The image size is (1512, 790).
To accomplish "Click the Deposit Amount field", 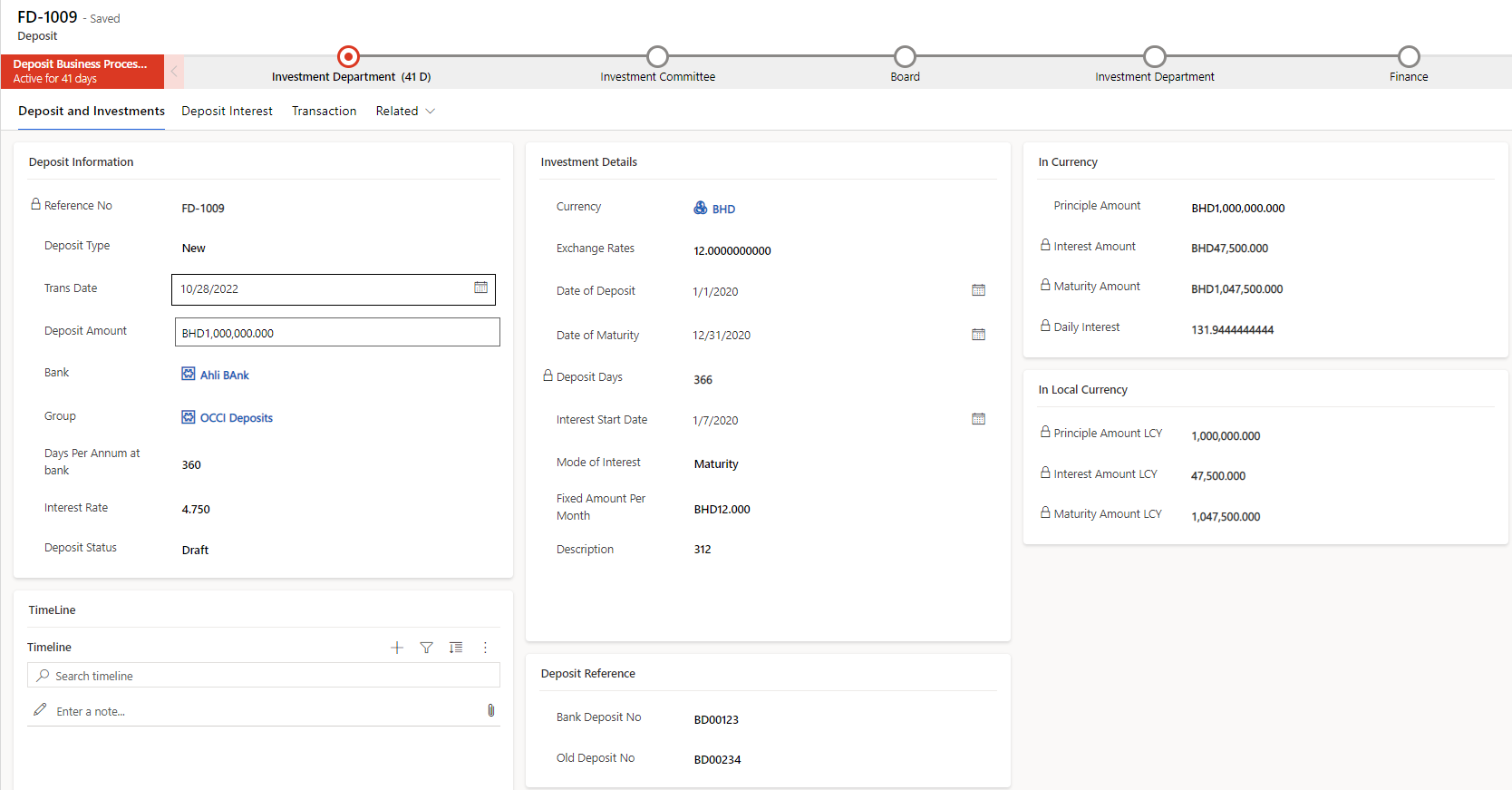I will click(x=336, y=333).
